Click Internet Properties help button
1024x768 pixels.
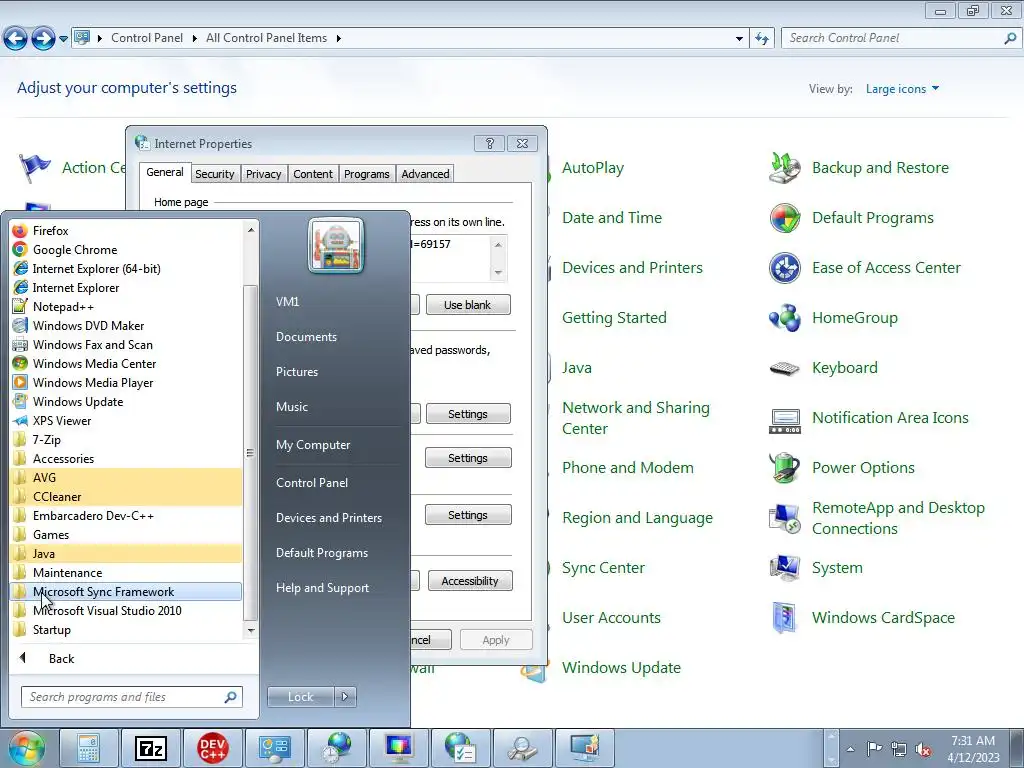[x=489, y=144]
